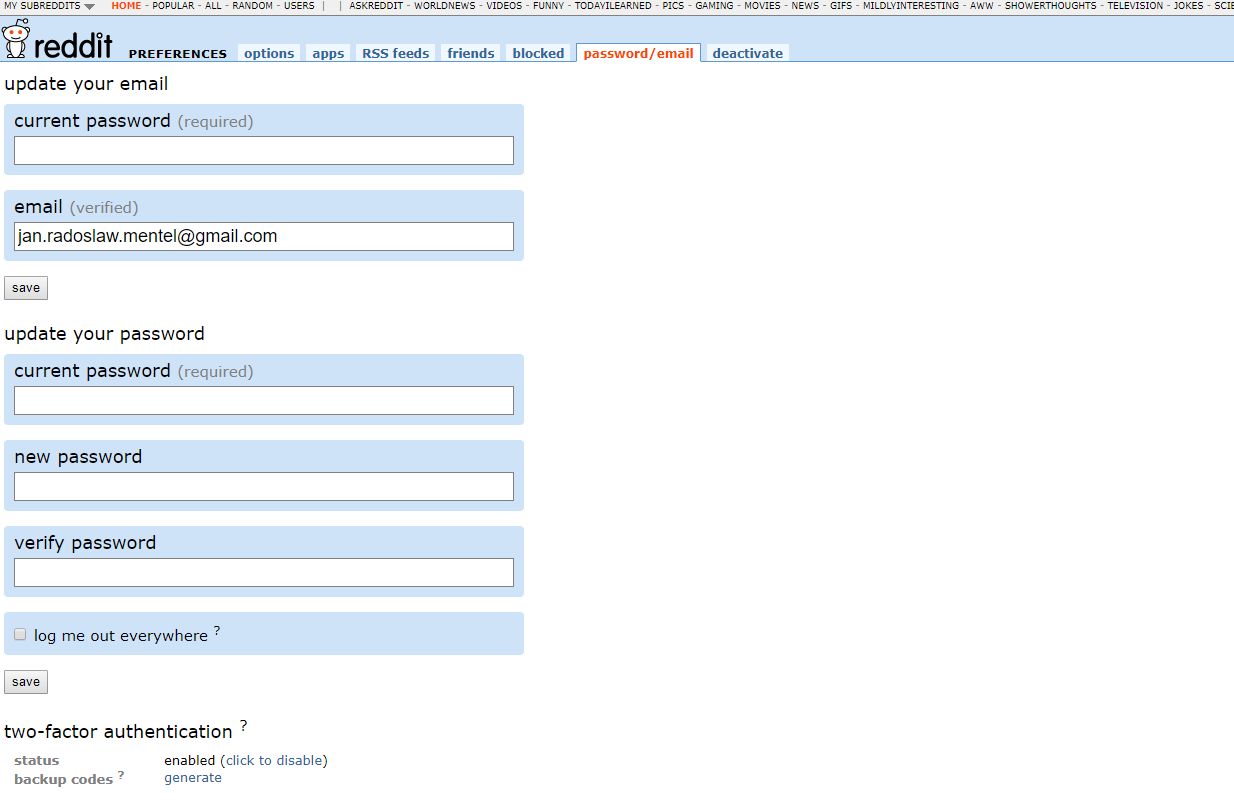Click the 'email (verified)' label

click(x=76, y=207)
